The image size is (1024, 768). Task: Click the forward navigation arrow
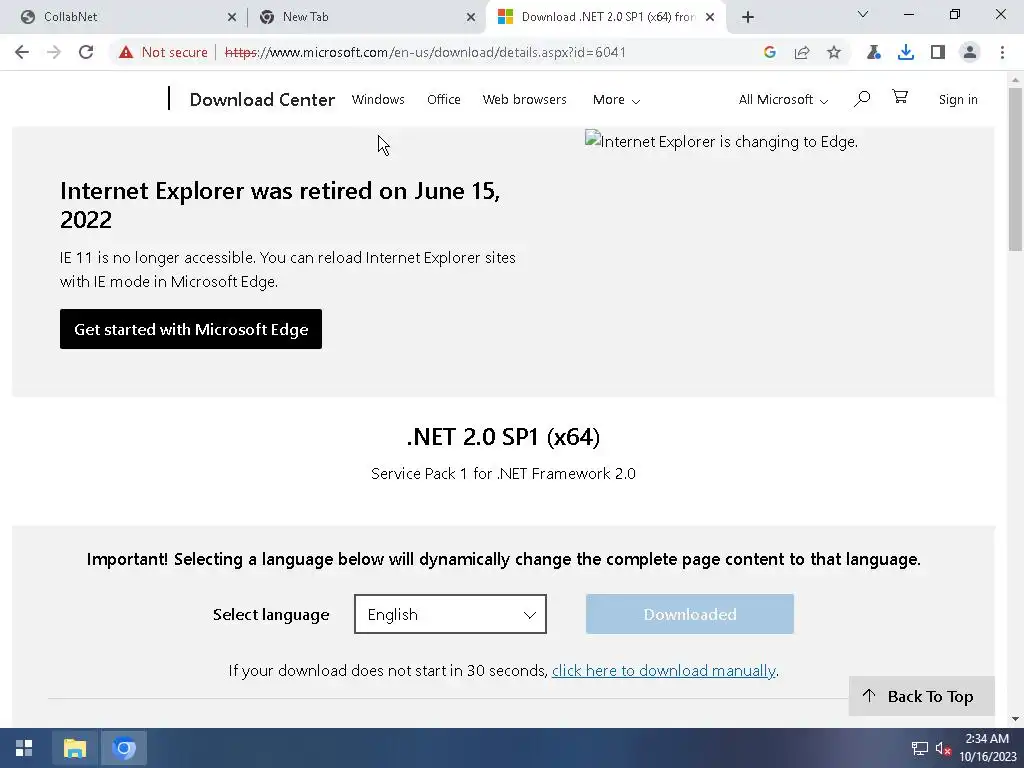pyautogui.click(x=54, y=52)
